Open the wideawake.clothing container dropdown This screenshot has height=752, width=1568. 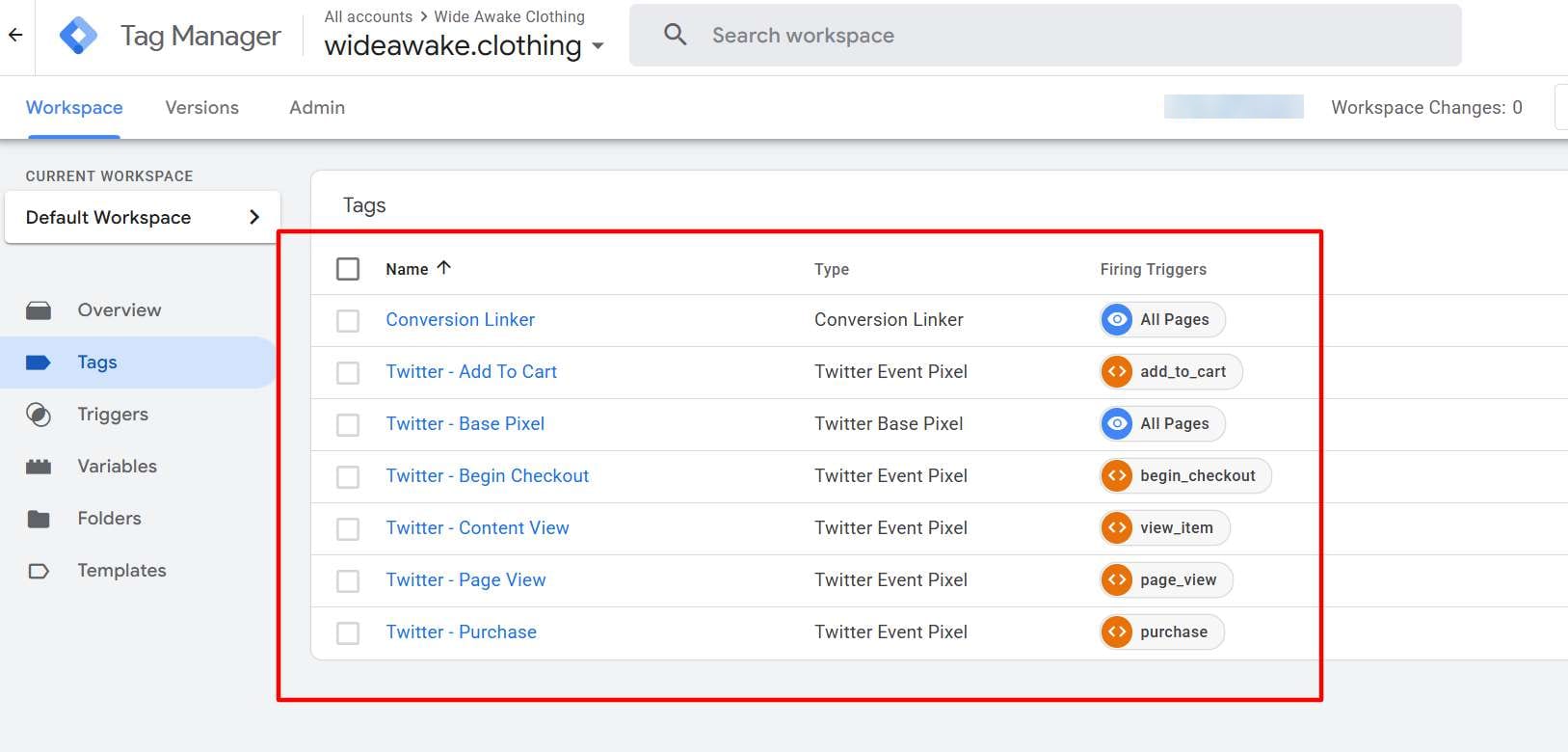tap(464, 45)
